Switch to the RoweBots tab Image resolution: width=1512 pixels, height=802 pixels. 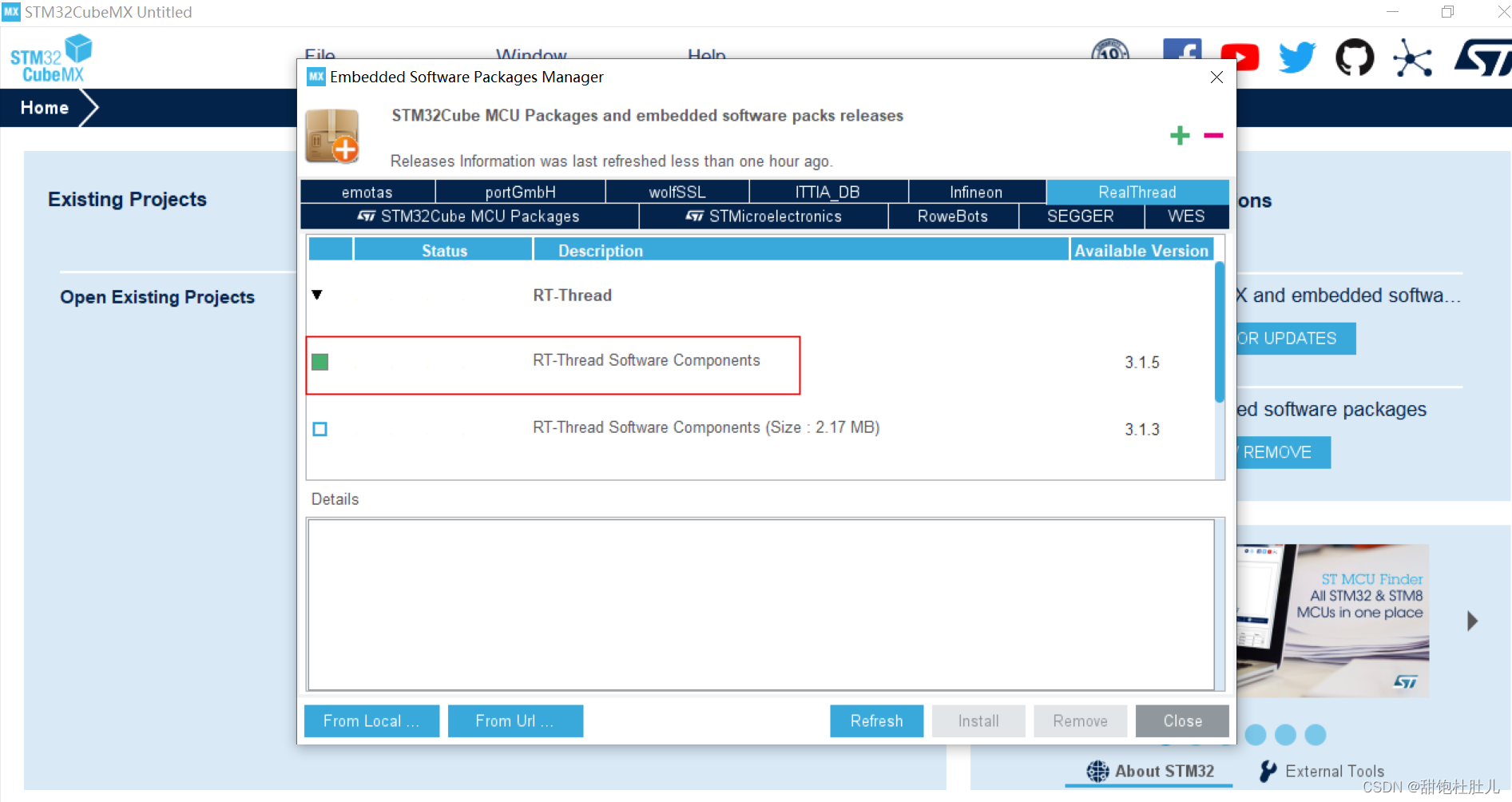953,216
